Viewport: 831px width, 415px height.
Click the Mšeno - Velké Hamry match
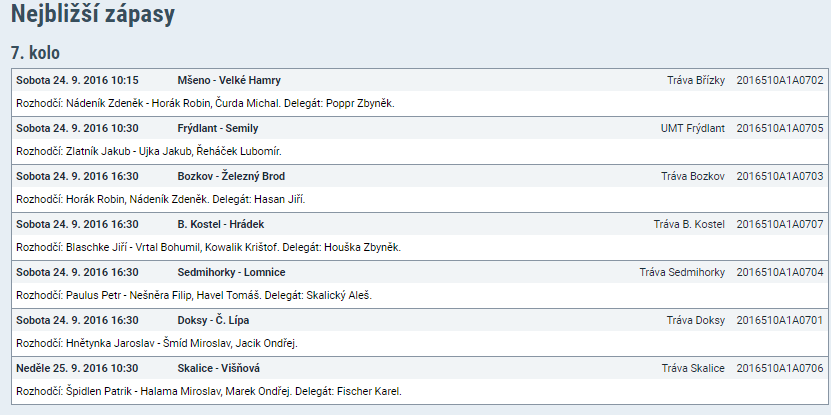point(229,80)
